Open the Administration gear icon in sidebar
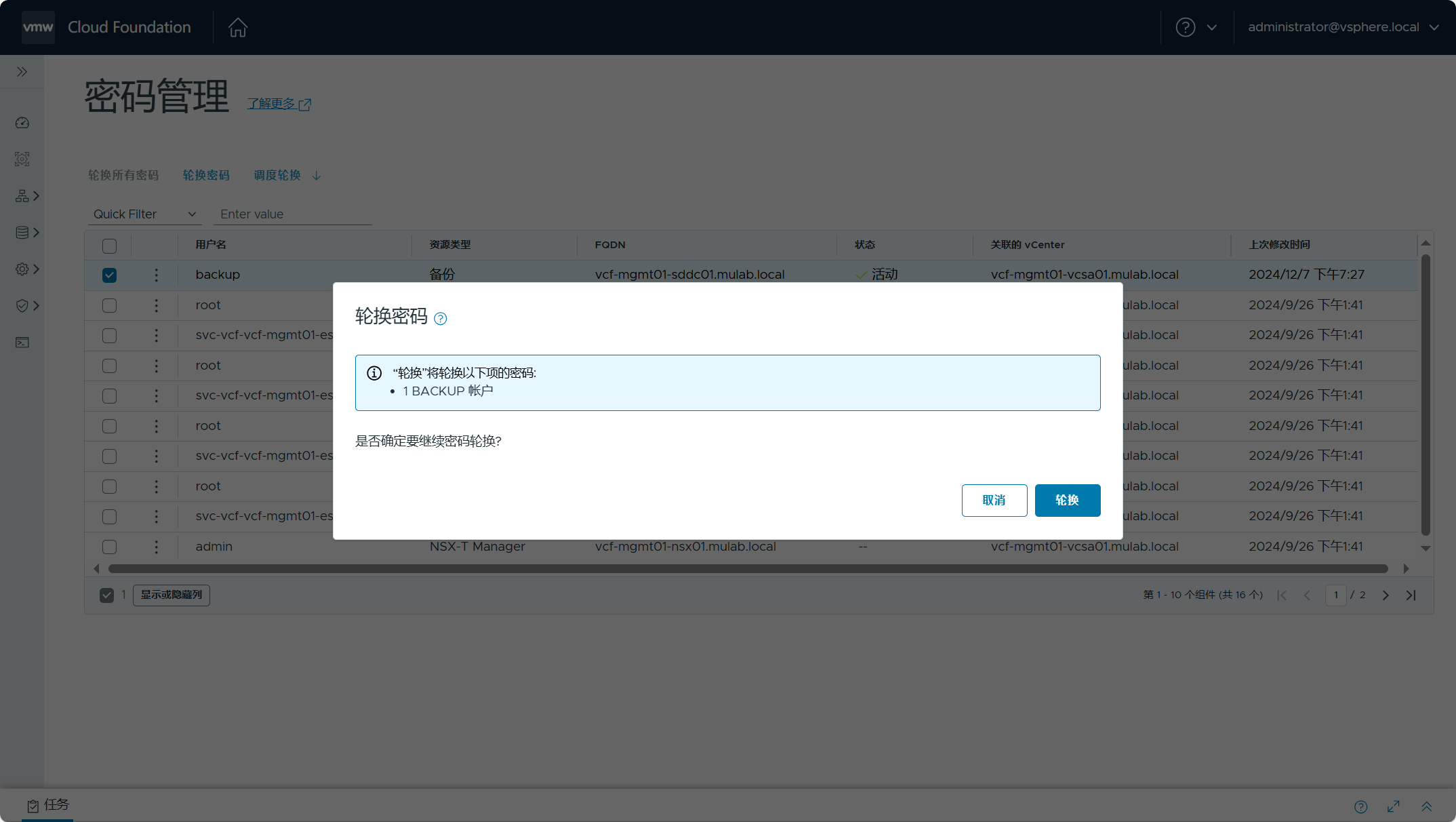1456x822 pixels. coord(22,269)
